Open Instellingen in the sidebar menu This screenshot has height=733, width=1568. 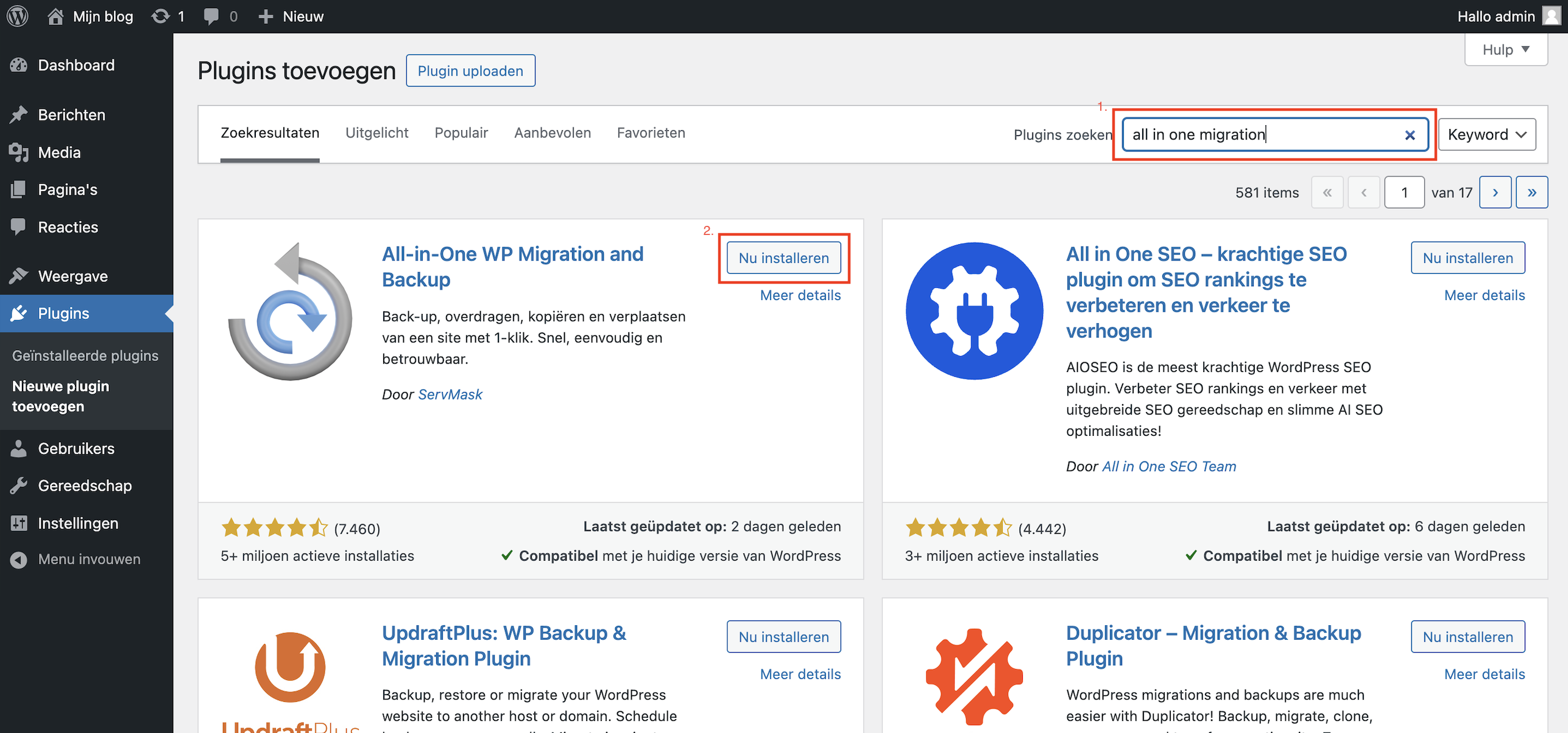(78, 523)
